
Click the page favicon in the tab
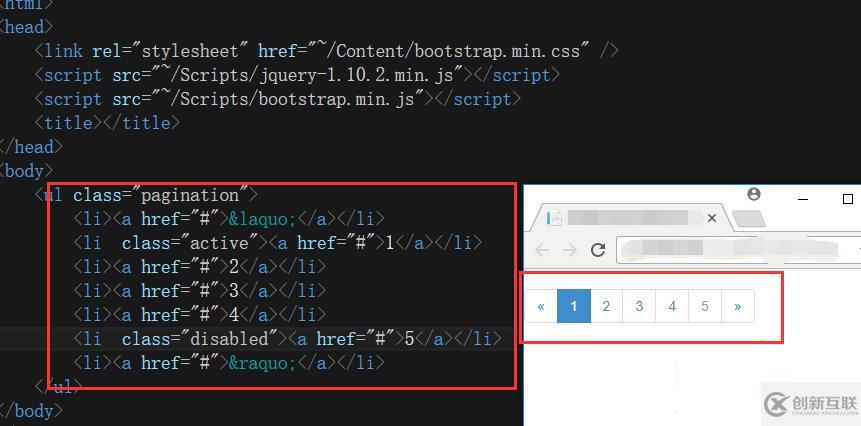[x=554, y=218]
